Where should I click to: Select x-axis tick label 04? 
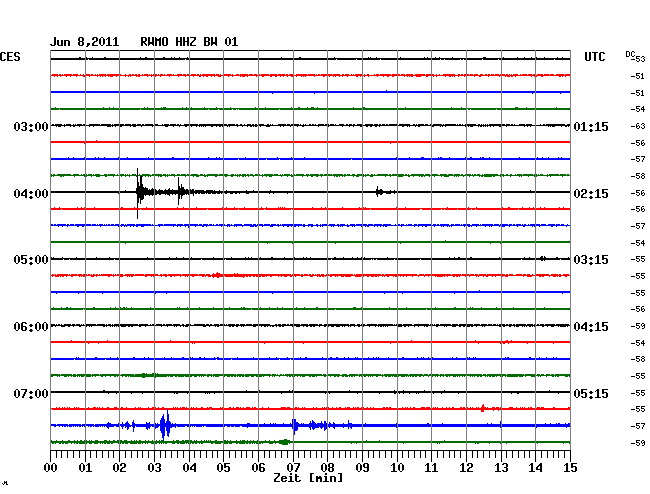[x=189, y=467]
